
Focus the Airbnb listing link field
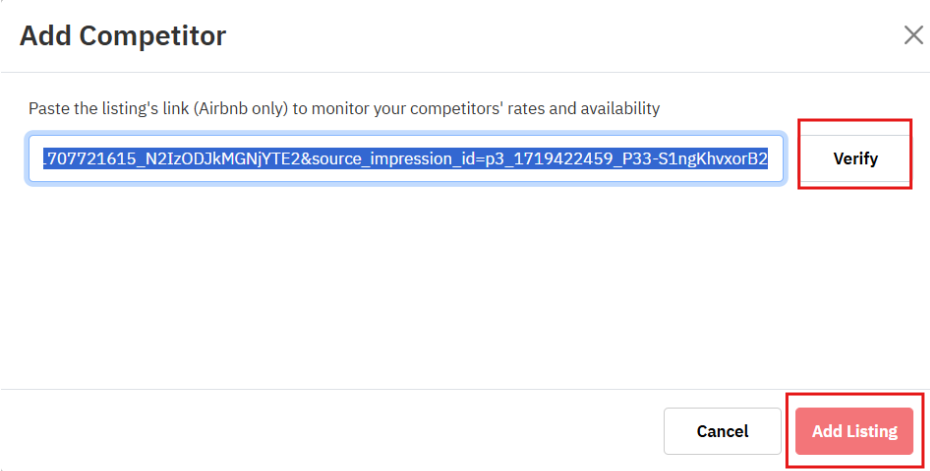(x=405, y=159)
